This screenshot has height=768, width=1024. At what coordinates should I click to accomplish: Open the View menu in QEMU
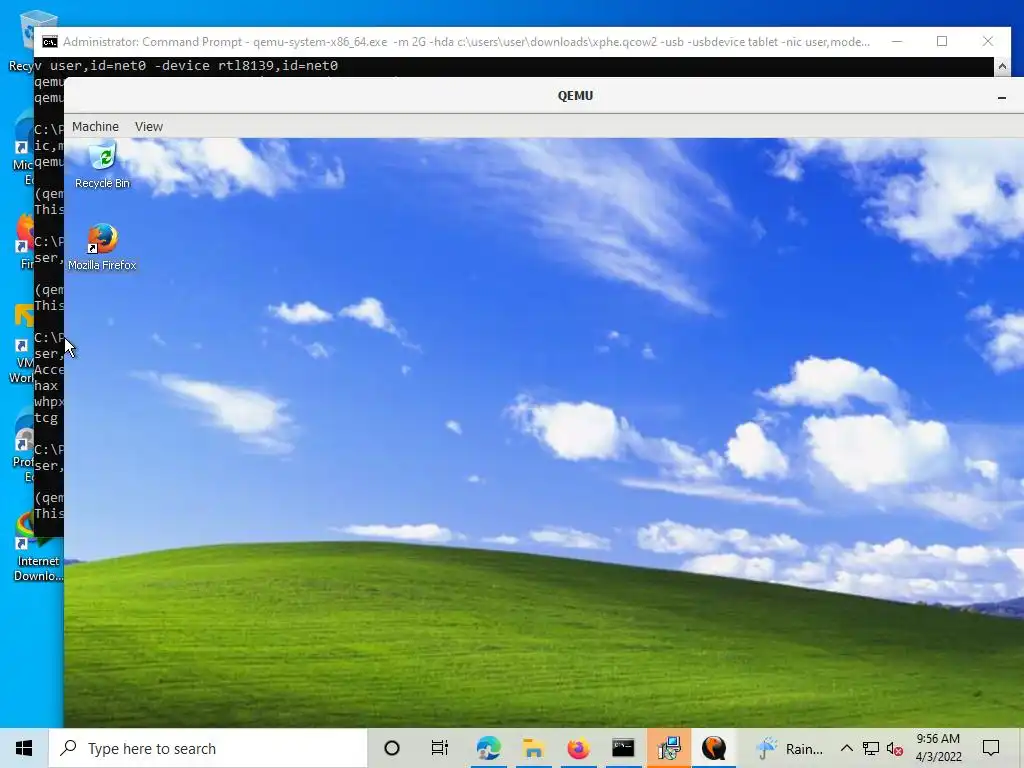149,127
